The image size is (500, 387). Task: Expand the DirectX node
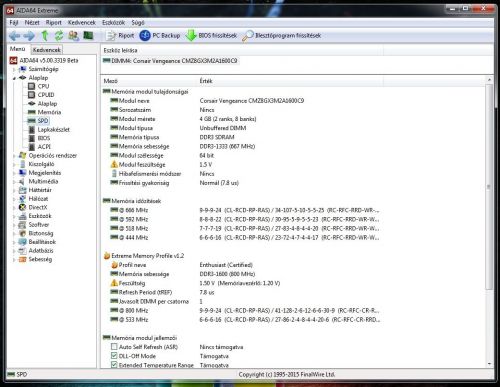(14, 208)
